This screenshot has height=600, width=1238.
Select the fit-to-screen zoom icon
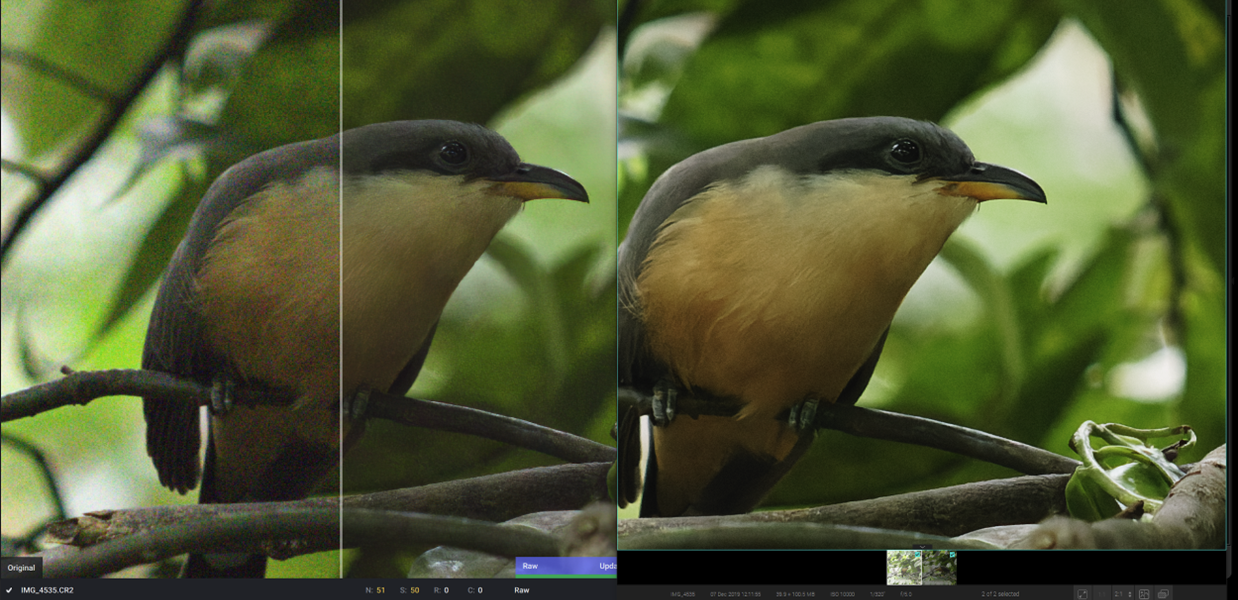tap(1082, 592)
